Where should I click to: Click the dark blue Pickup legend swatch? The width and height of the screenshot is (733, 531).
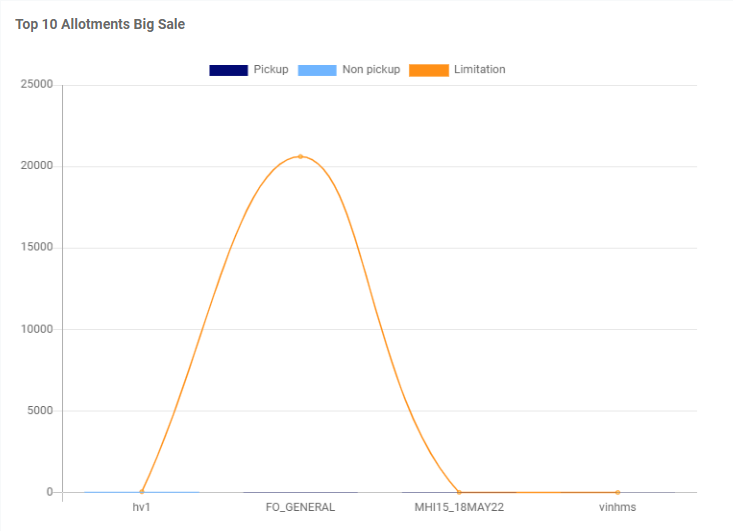pos(228,70)
